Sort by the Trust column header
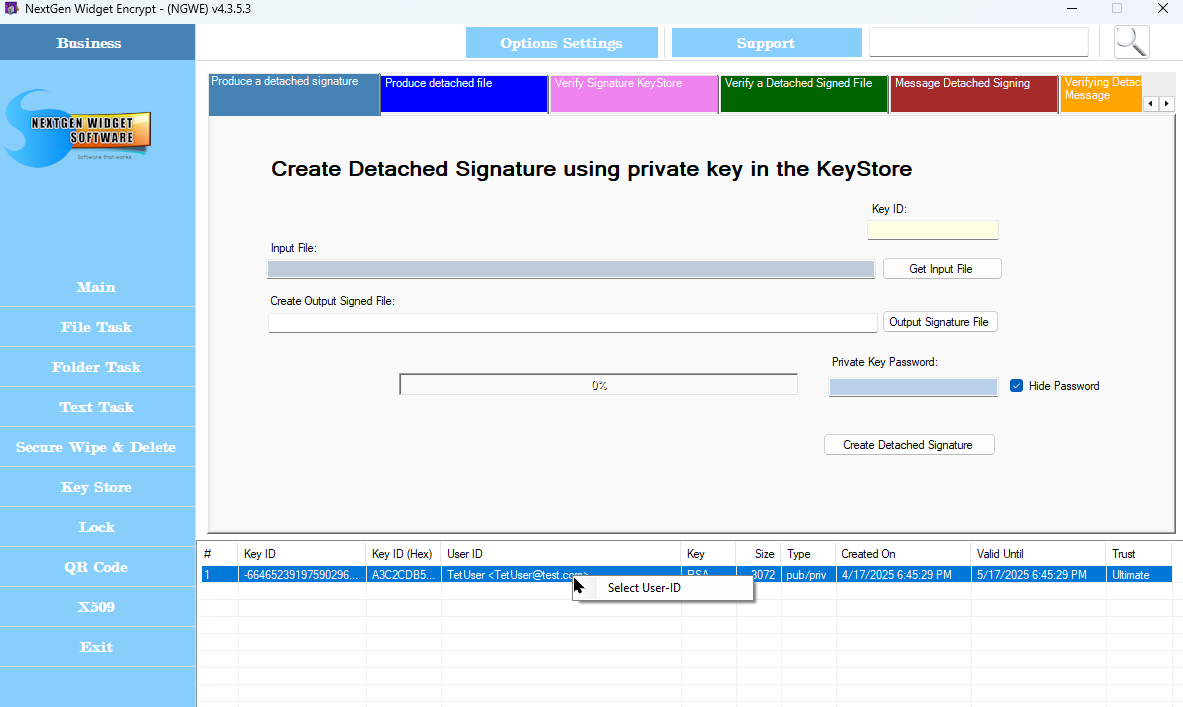 point(1138,554)
